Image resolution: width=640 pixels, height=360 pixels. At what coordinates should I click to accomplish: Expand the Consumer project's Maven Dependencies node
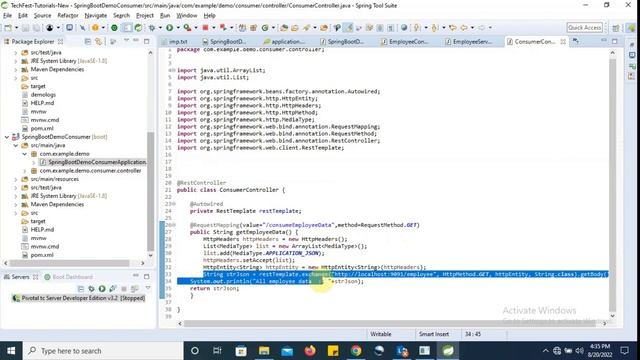[x=16, y=204]
